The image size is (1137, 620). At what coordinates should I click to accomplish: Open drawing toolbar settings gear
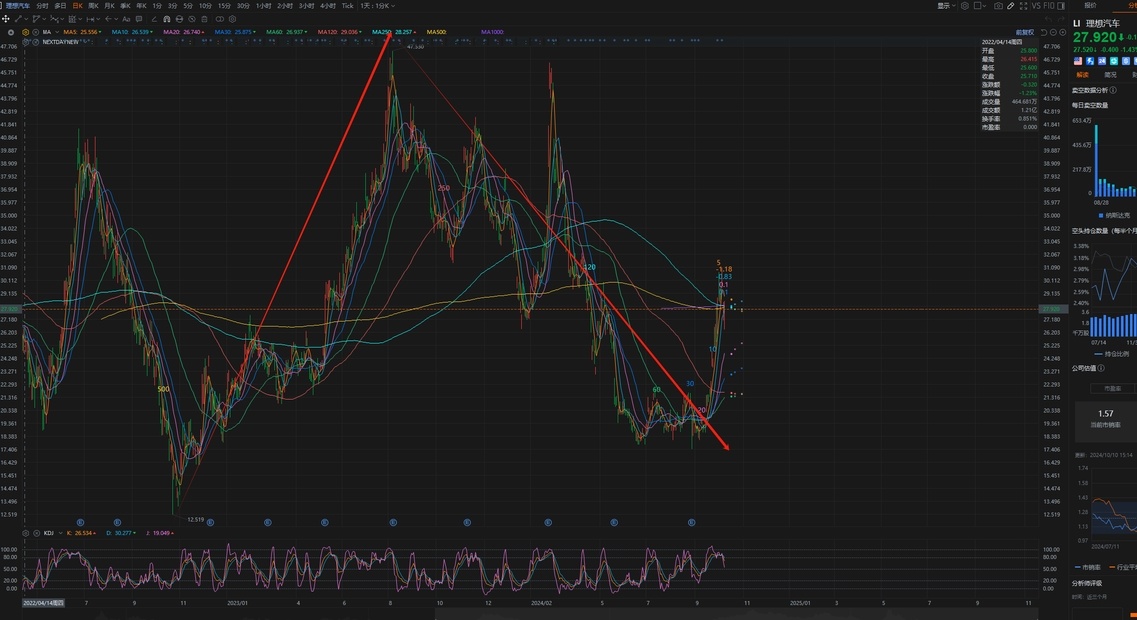tap(233, 19)
